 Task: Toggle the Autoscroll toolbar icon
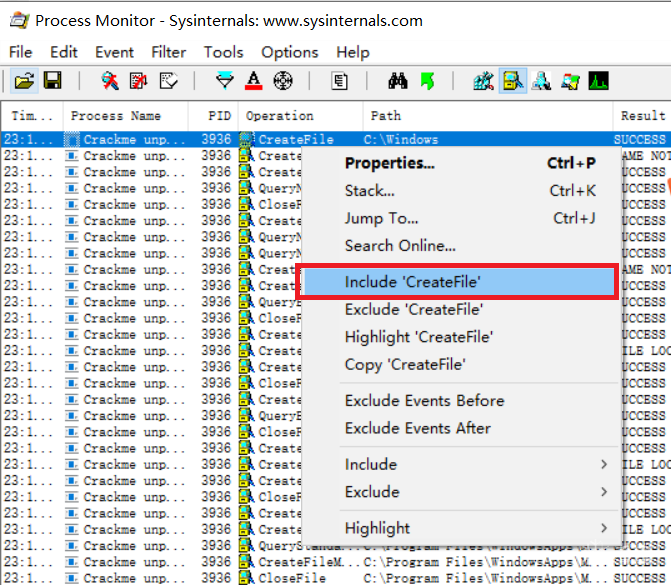pyautogui.click(x=139, y=80)
